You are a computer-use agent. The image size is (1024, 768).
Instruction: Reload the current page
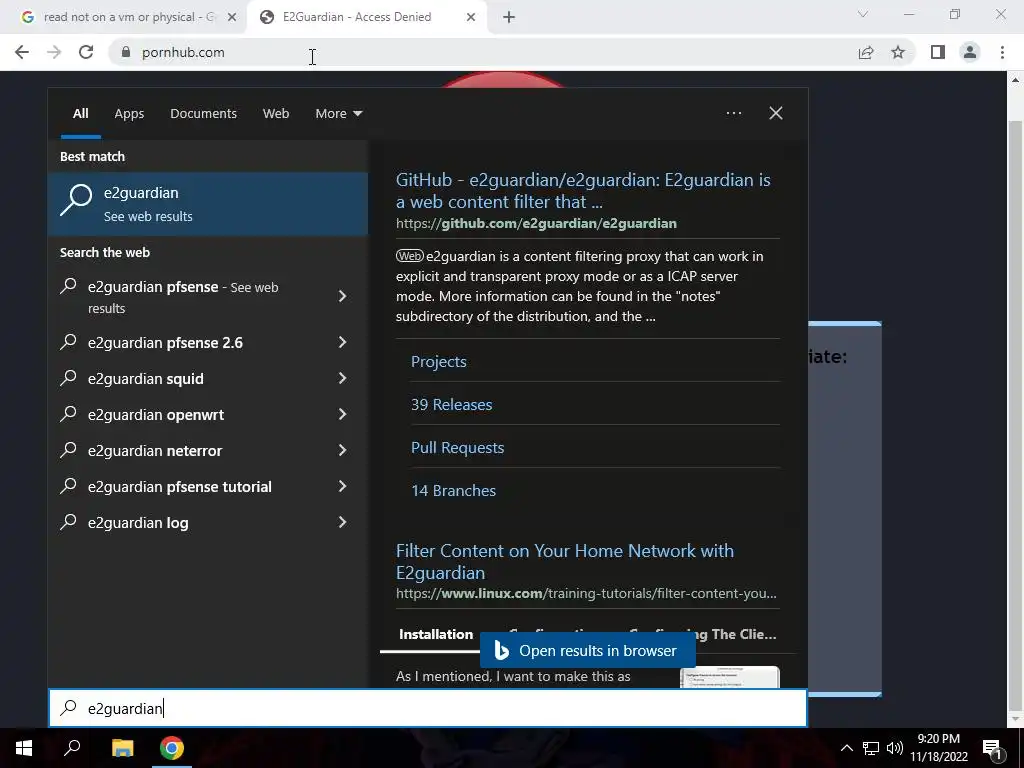tap(86, 52)
